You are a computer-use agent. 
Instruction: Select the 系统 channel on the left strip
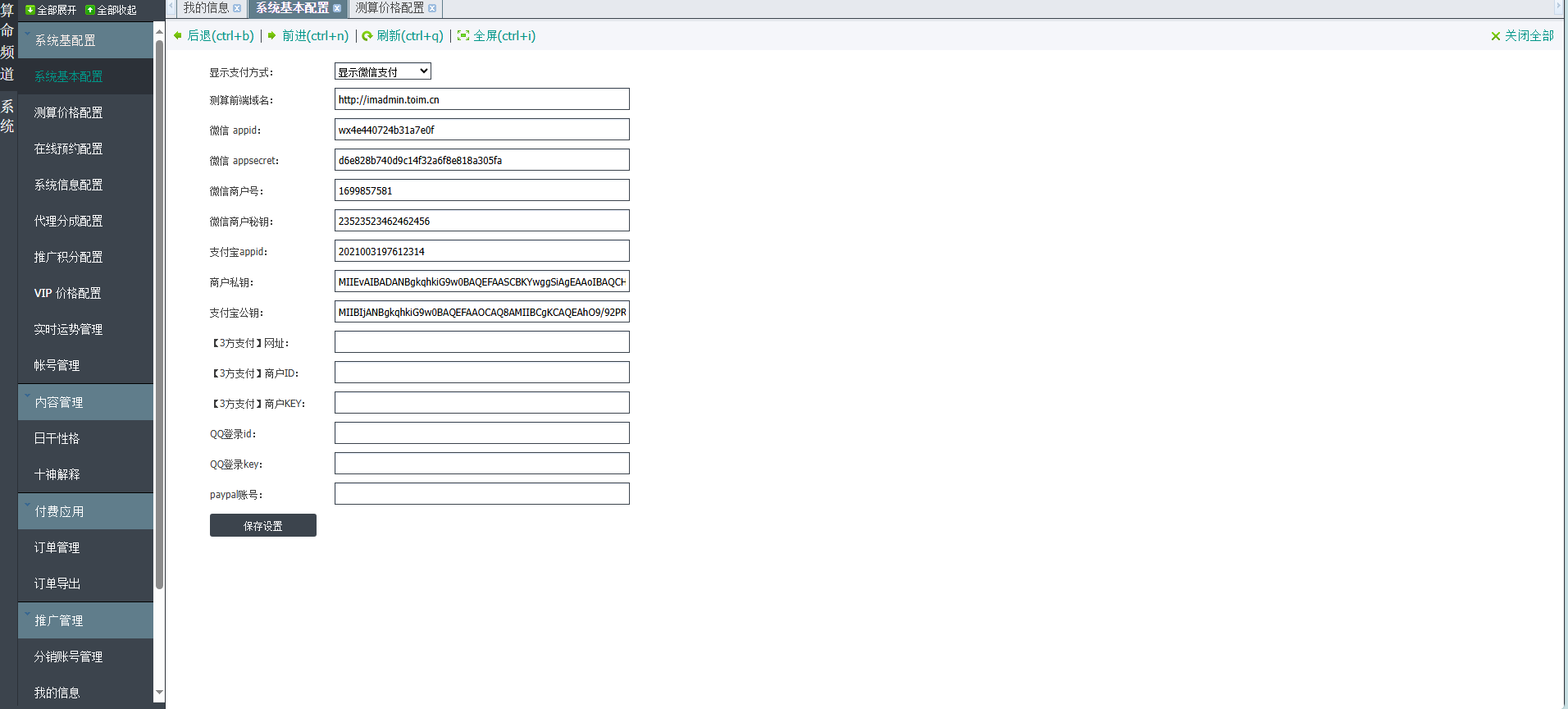pyautogui.click(x=7, y=116)
